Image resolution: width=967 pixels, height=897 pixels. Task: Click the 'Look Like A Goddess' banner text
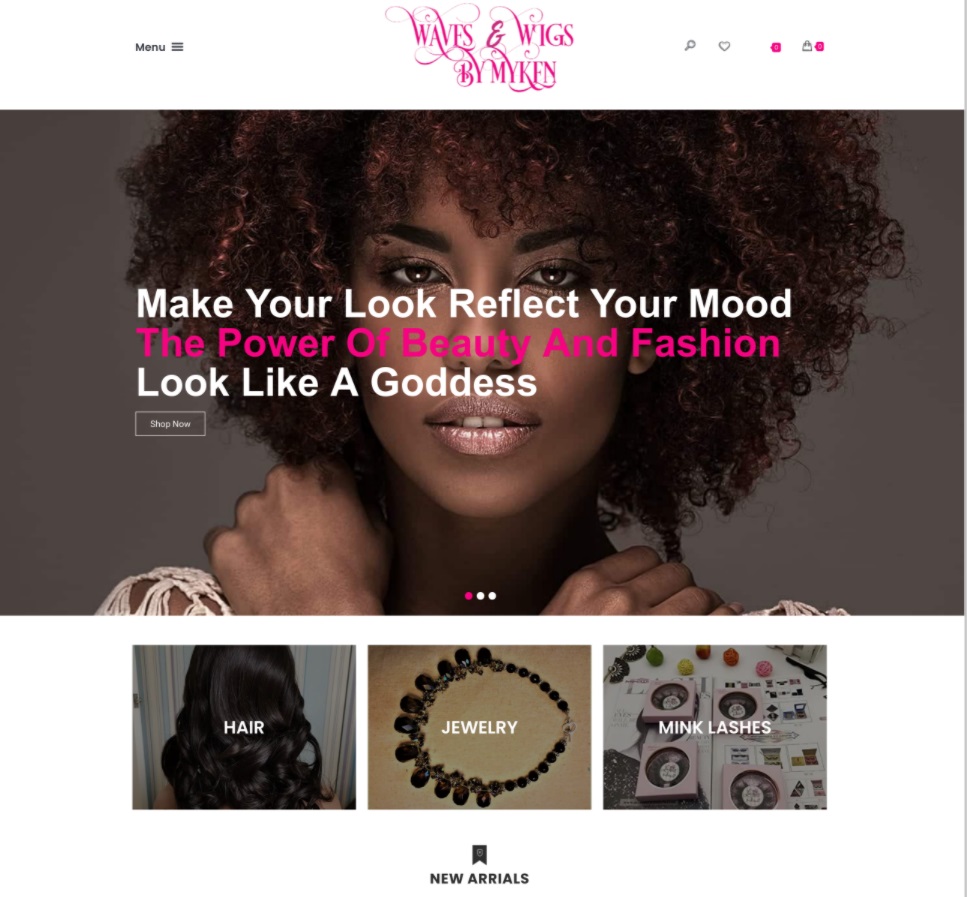[337, 382]
